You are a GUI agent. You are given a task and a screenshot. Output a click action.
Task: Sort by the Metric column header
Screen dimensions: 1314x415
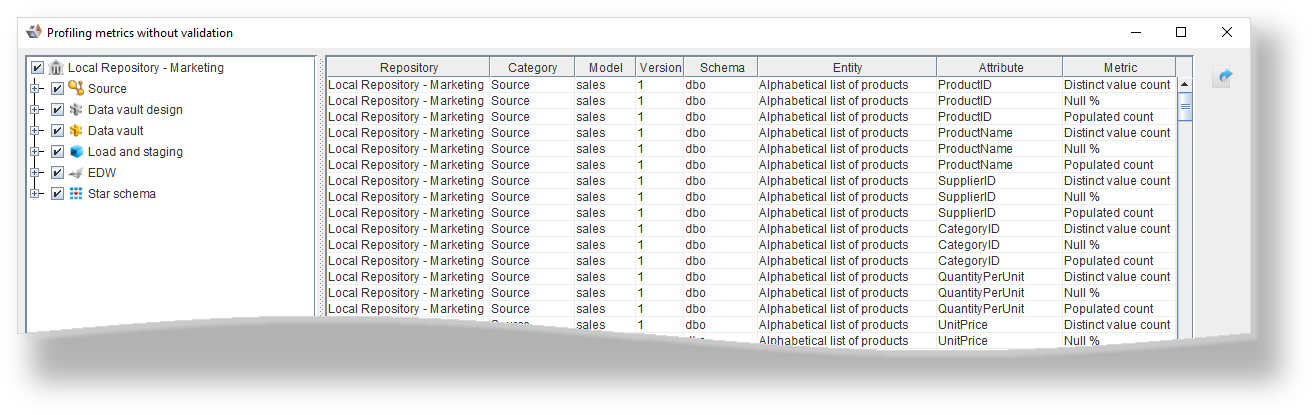[x=1119, y=68]
